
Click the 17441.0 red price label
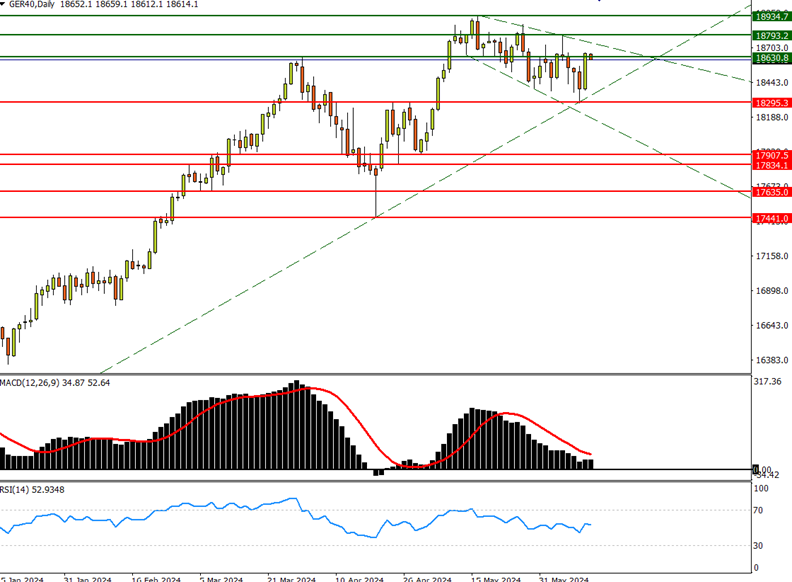tap(772, 218)
